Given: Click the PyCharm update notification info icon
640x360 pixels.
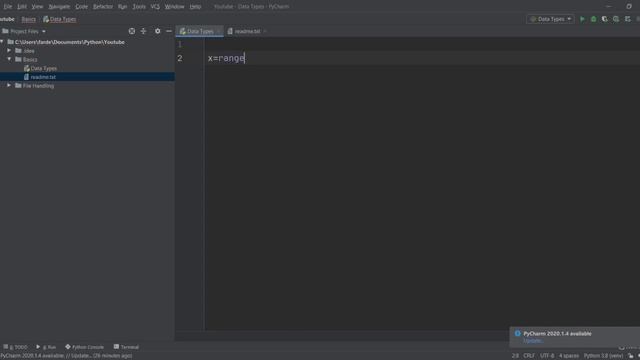Looking at the screenshot, I should pos(518,333).
